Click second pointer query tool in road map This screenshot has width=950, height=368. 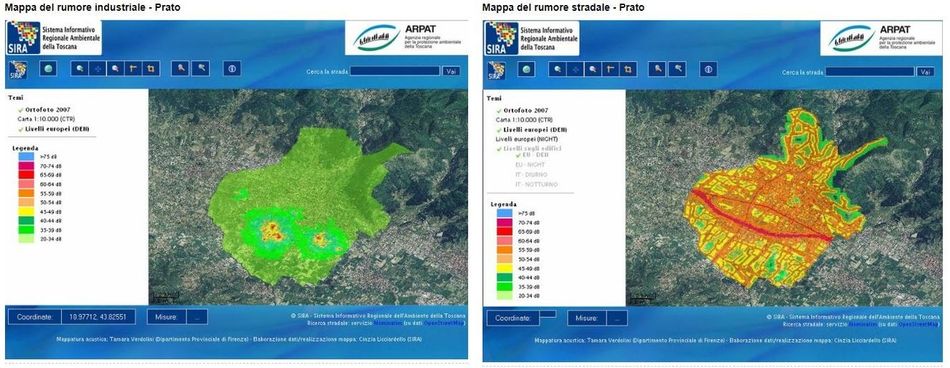677,69
